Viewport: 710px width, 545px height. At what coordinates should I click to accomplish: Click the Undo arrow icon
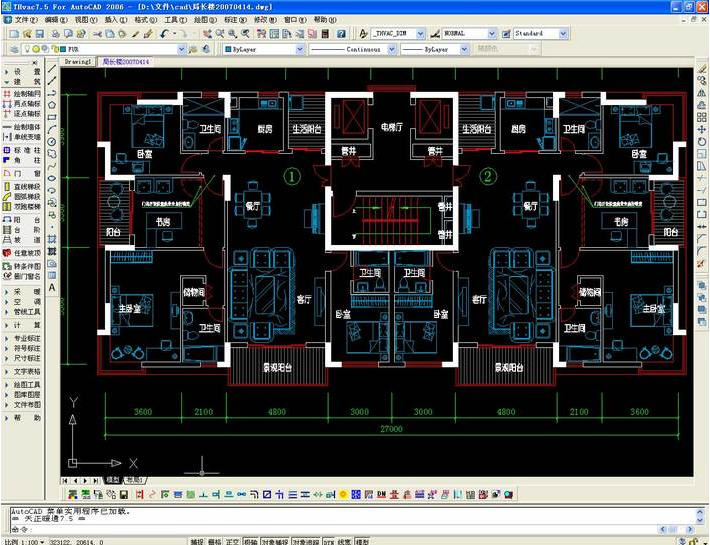164,34
